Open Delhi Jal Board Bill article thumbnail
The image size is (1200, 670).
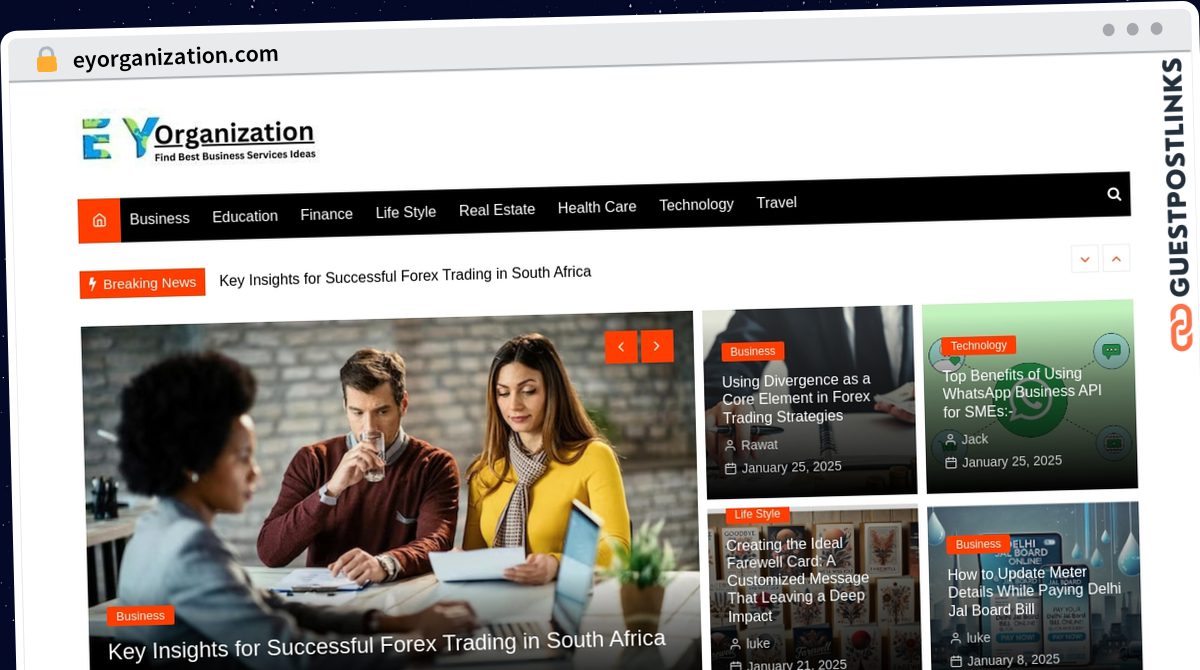coord(1034,585)
